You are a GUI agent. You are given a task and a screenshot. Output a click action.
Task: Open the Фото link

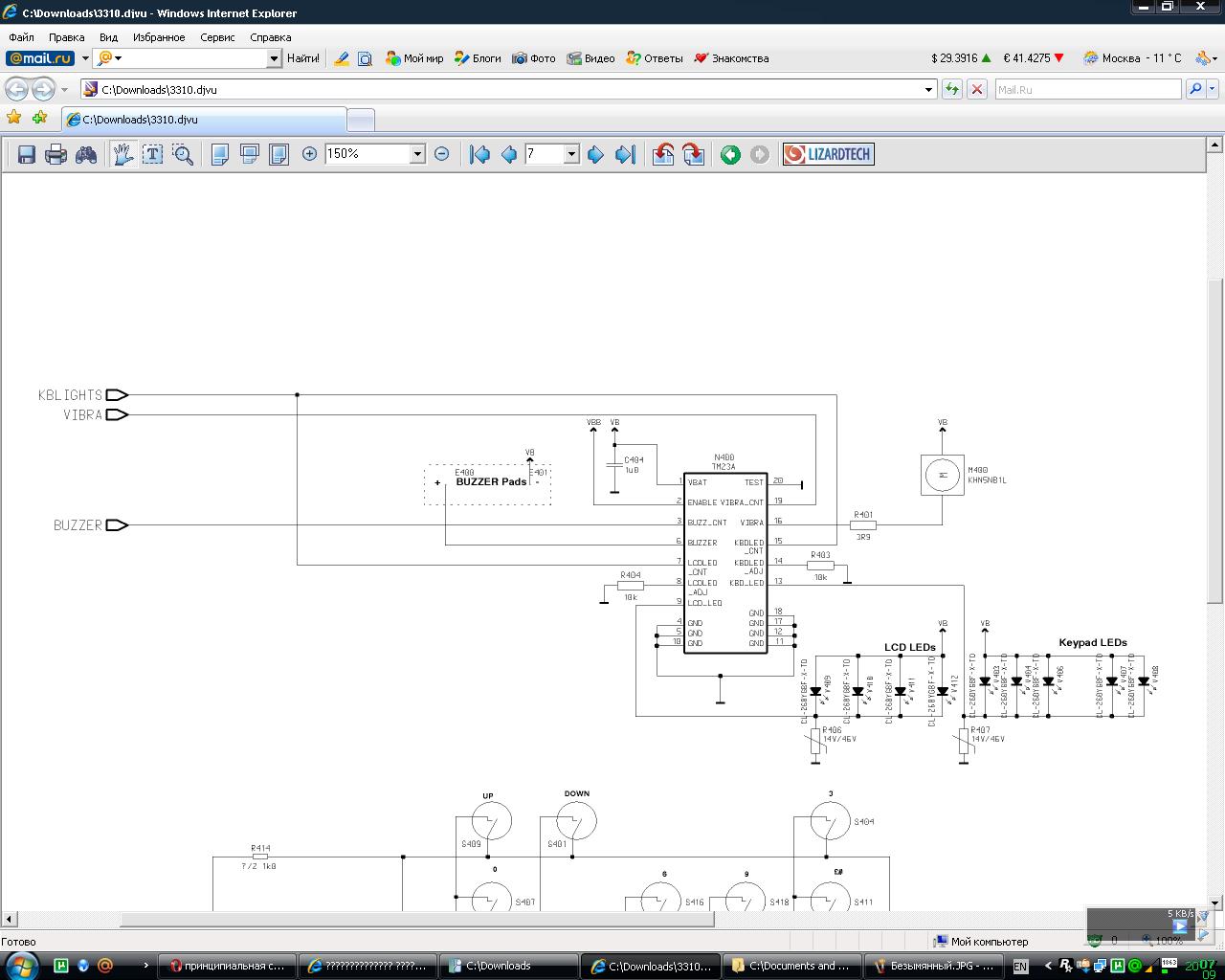(x=534, y=58)
